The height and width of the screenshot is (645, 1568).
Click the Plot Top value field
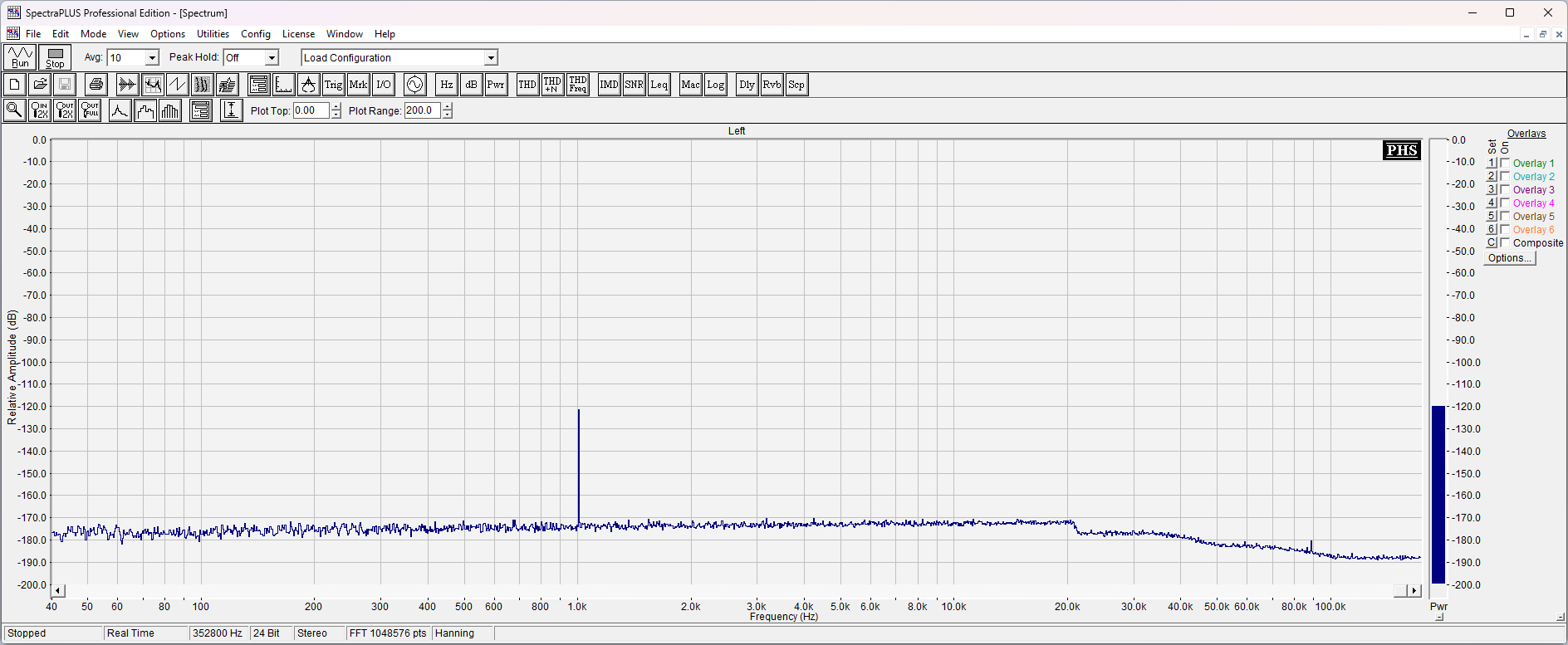tap(311, 110)
